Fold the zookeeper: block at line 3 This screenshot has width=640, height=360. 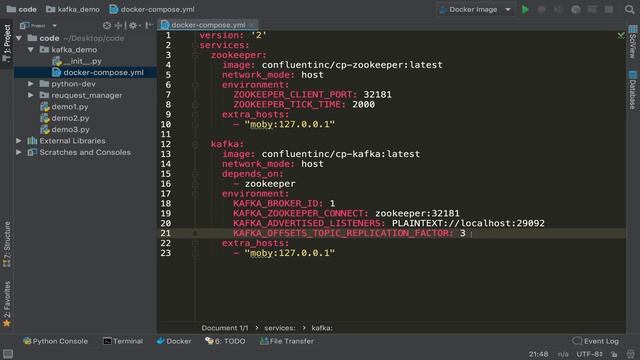[x=195, y=55]
